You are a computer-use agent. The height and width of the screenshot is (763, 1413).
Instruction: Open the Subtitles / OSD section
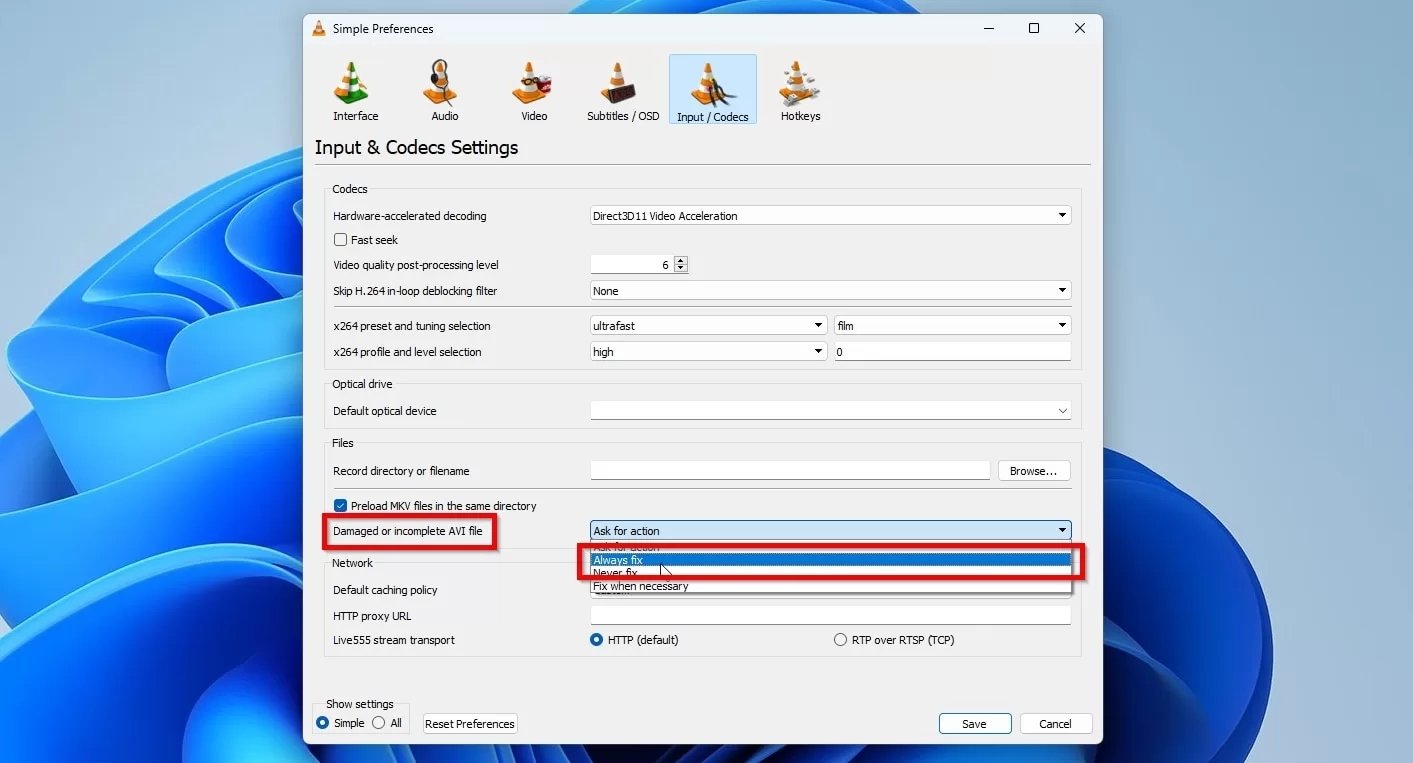pos(621,89)
